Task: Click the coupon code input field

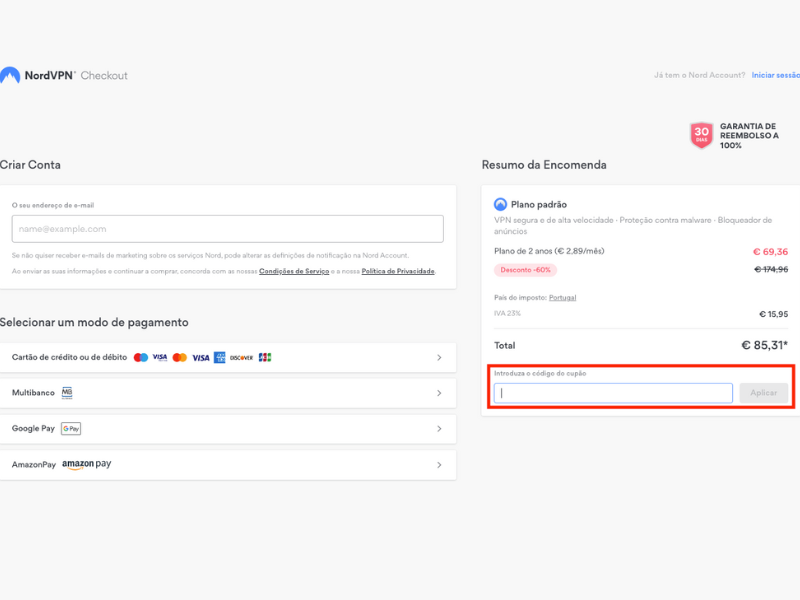Action: coord(613,393)
